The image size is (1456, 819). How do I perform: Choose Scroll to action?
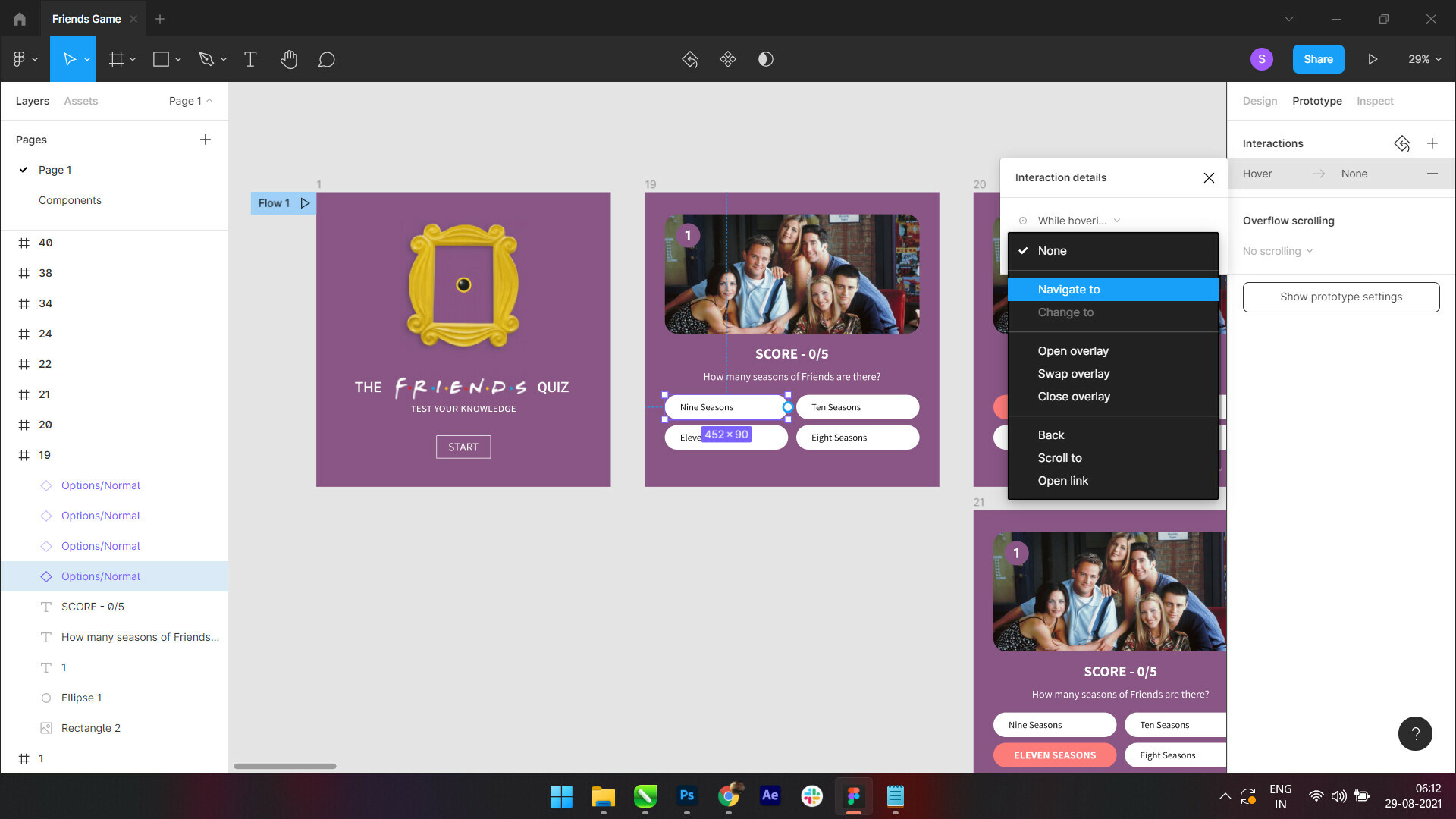coord(1112,458)
